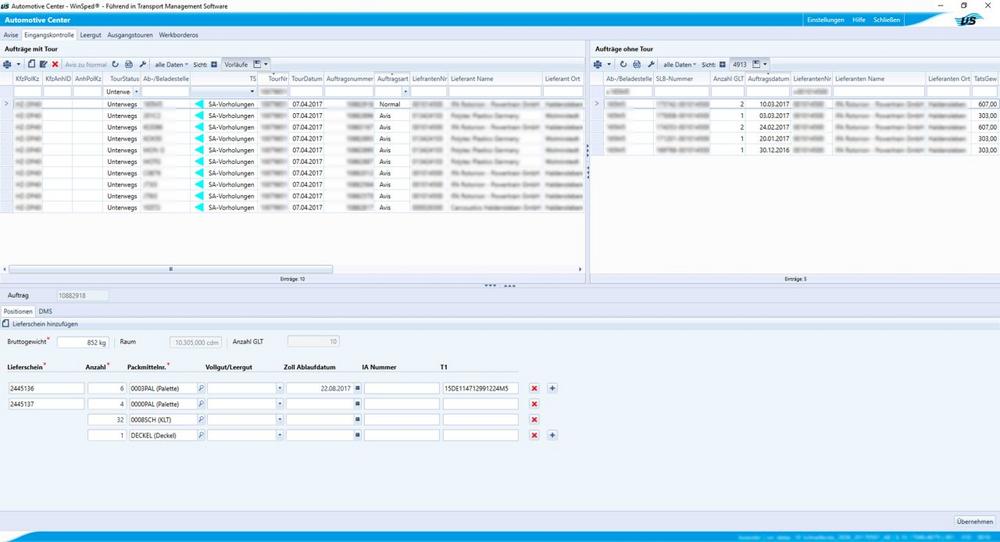Click Lieferschein hinzufügen
Image resolution: width=1000 pixels, height=542 pixels.
pyautogui.click(x=40, y=324)
